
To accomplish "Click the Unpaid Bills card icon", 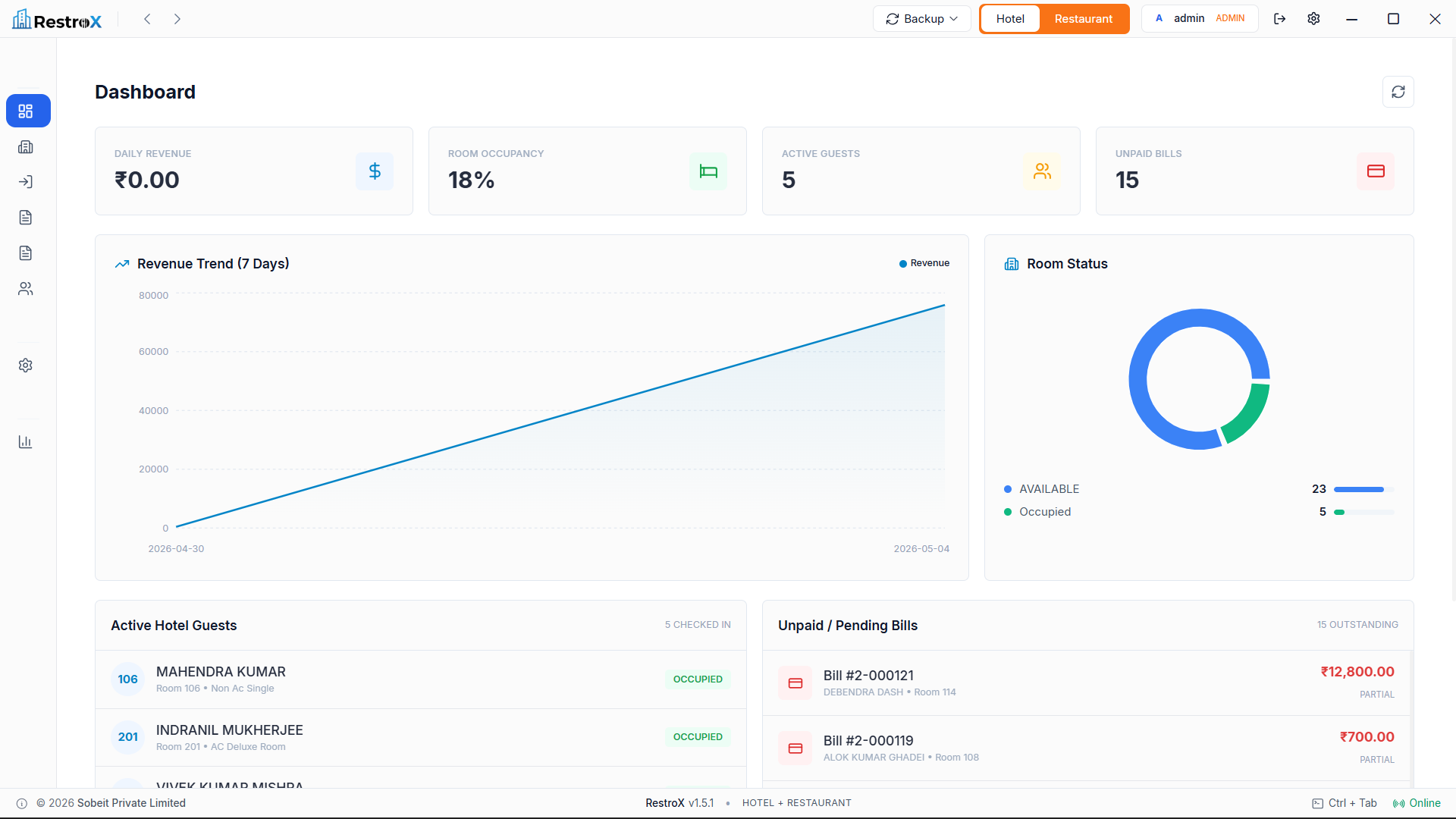I will tap(1376, 171).
